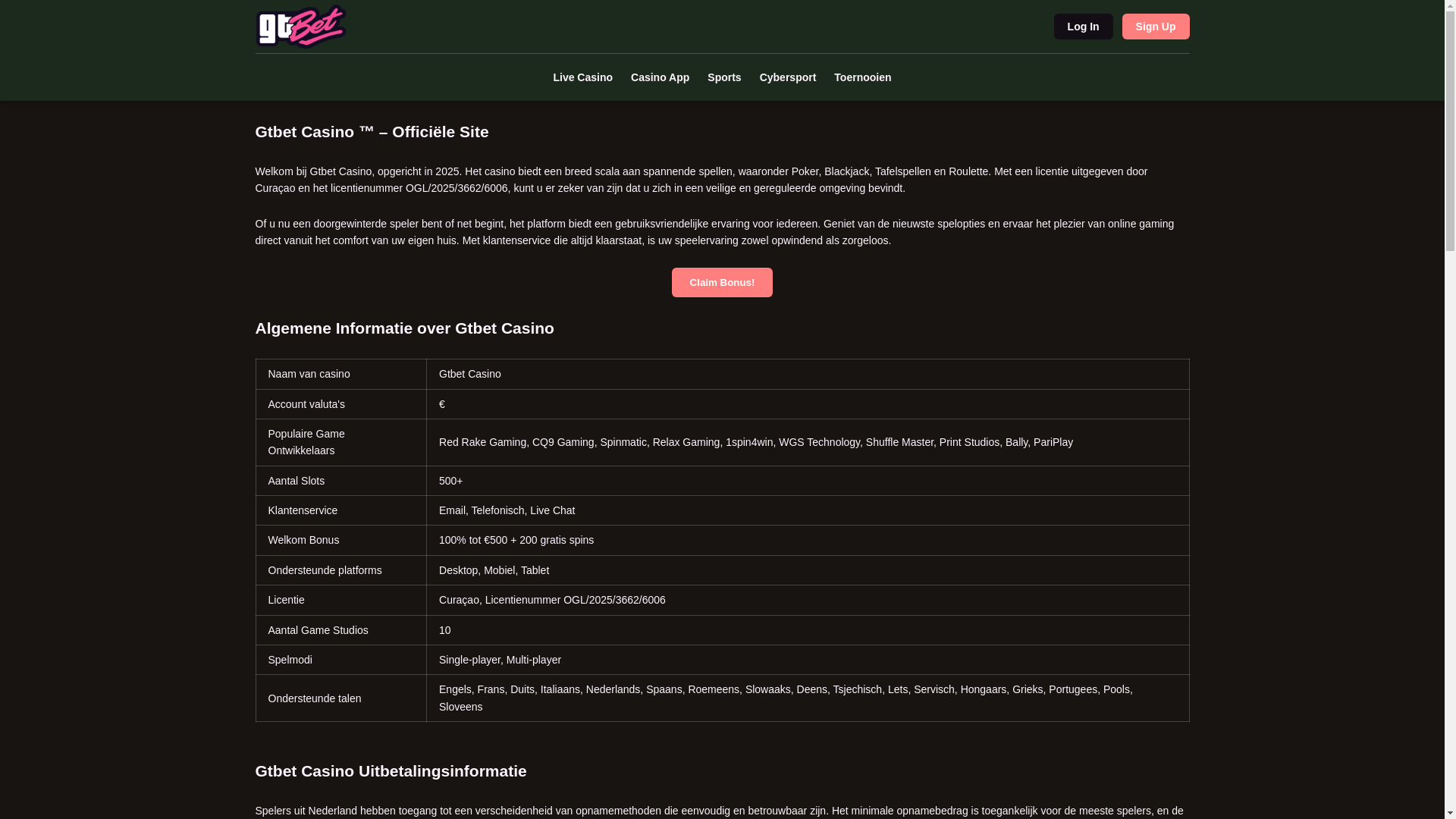Click 'Populaire Game Ontwikkelaars' table cell
This screenshot has height=819, width=1456.
pos(340,442)
